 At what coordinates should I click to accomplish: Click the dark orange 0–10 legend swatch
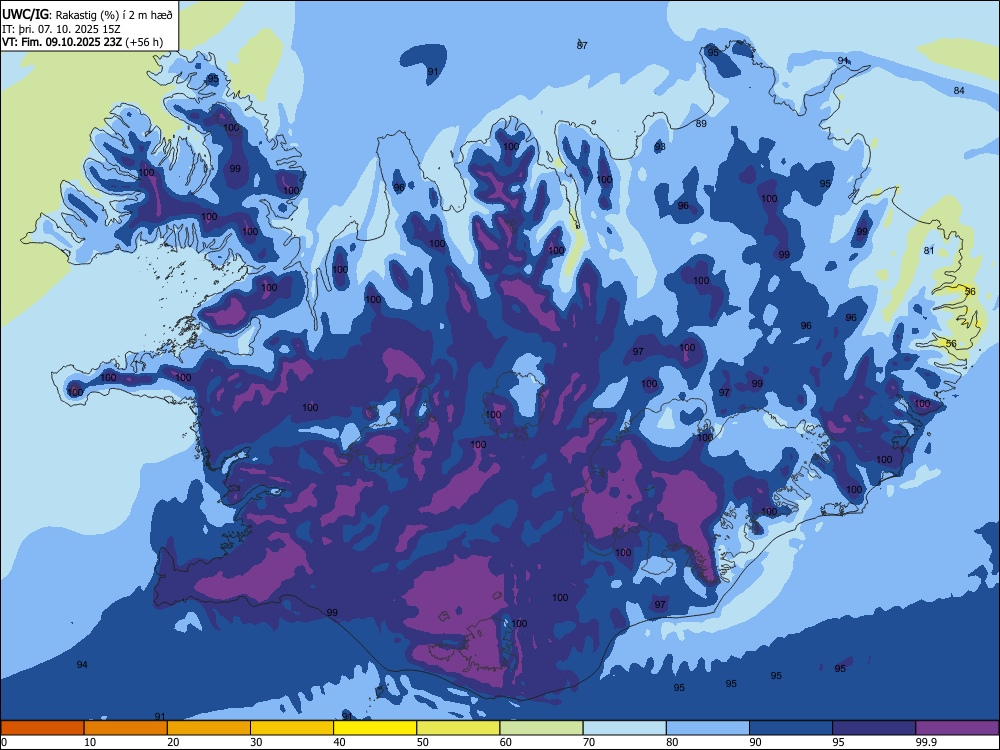click(42, 728)
